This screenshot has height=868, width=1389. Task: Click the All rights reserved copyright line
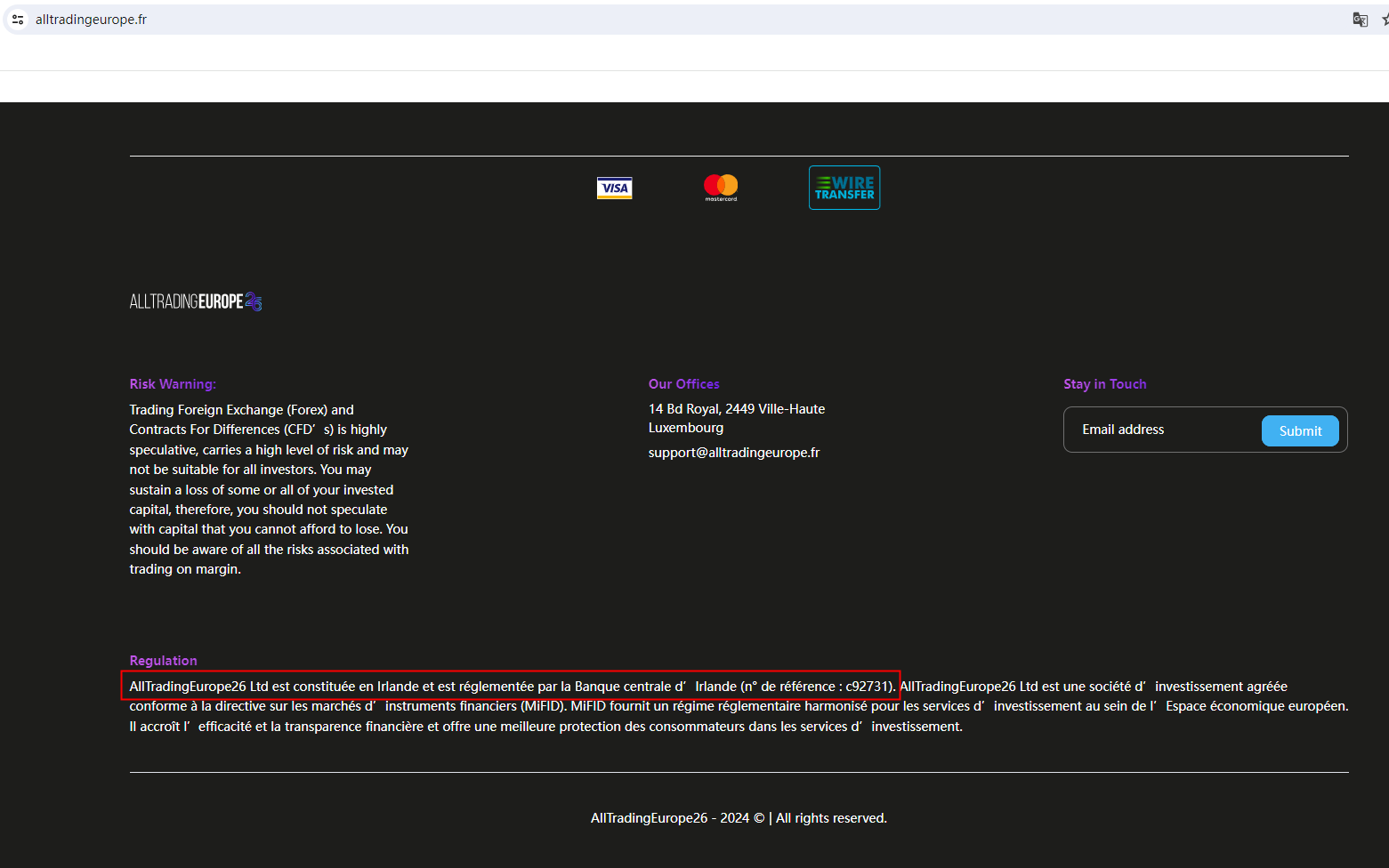[739, 818]
